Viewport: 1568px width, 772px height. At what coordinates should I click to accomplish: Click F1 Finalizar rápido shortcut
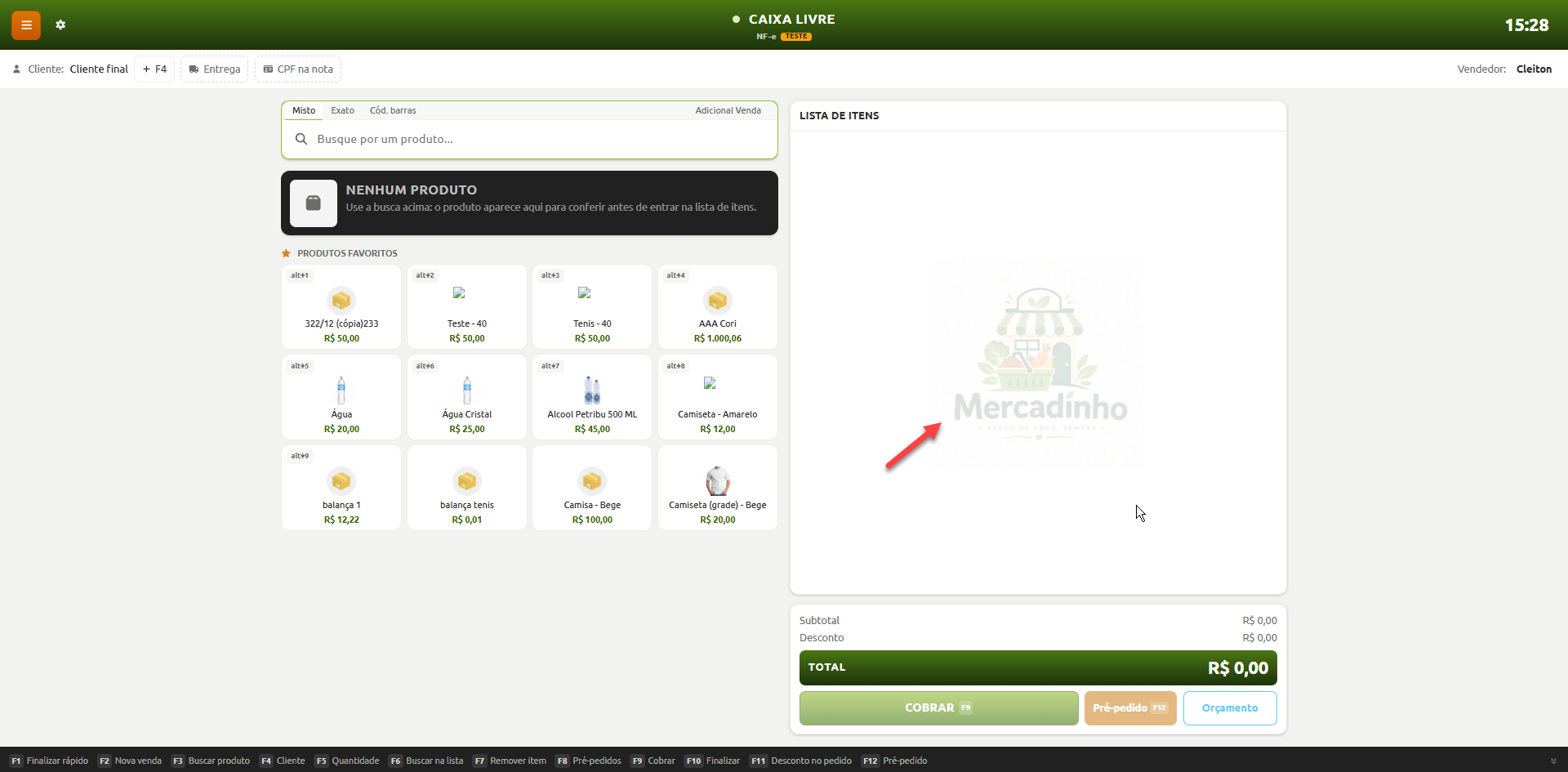point(49,761)
